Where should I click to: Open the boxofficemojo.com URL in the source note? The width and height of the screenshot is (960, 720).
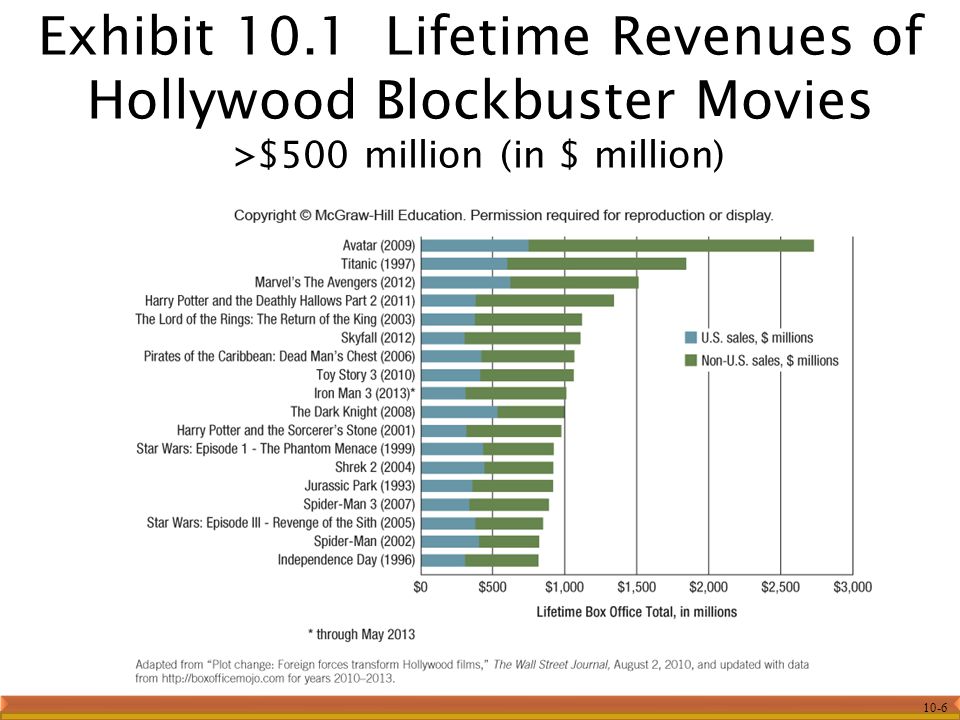pos(223,678)
